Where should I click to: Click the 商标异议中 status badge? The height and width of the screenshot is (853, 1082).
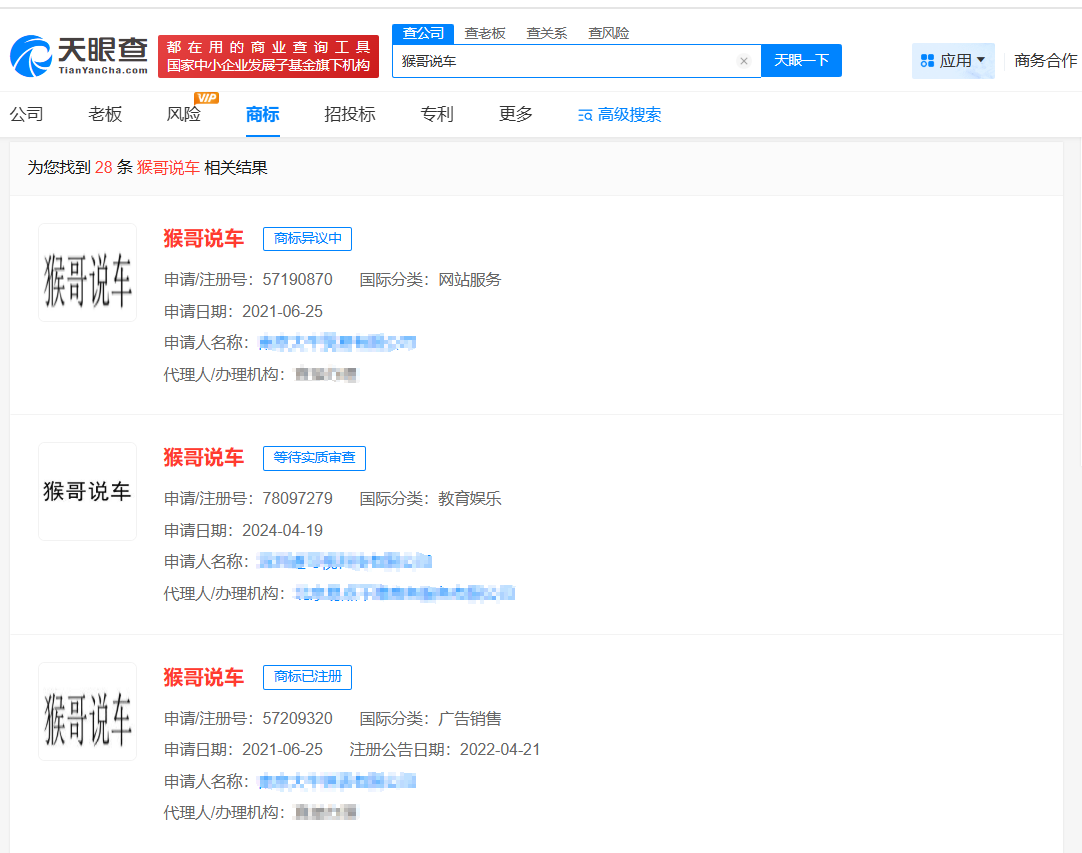[307, 239]
